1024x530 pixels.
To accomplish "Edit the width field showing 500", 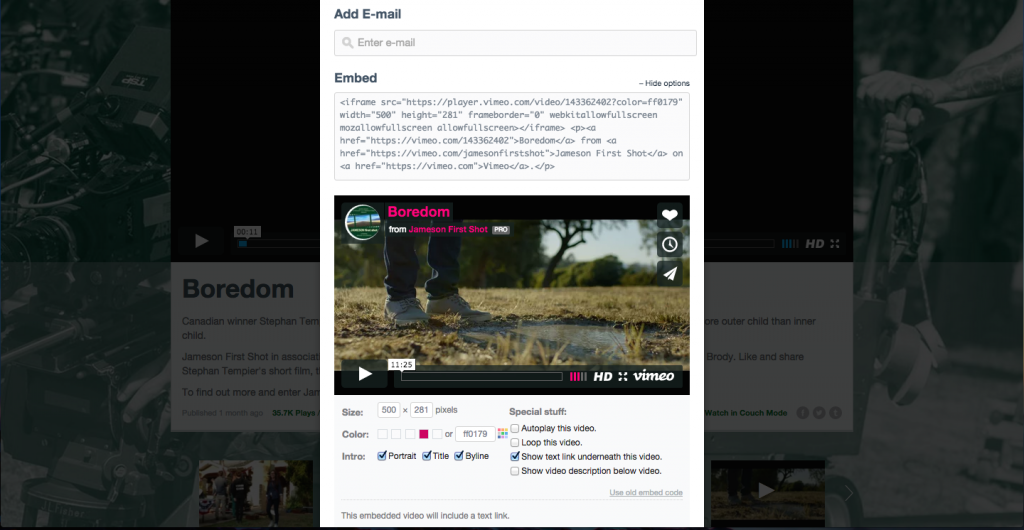I will (389, 410).
